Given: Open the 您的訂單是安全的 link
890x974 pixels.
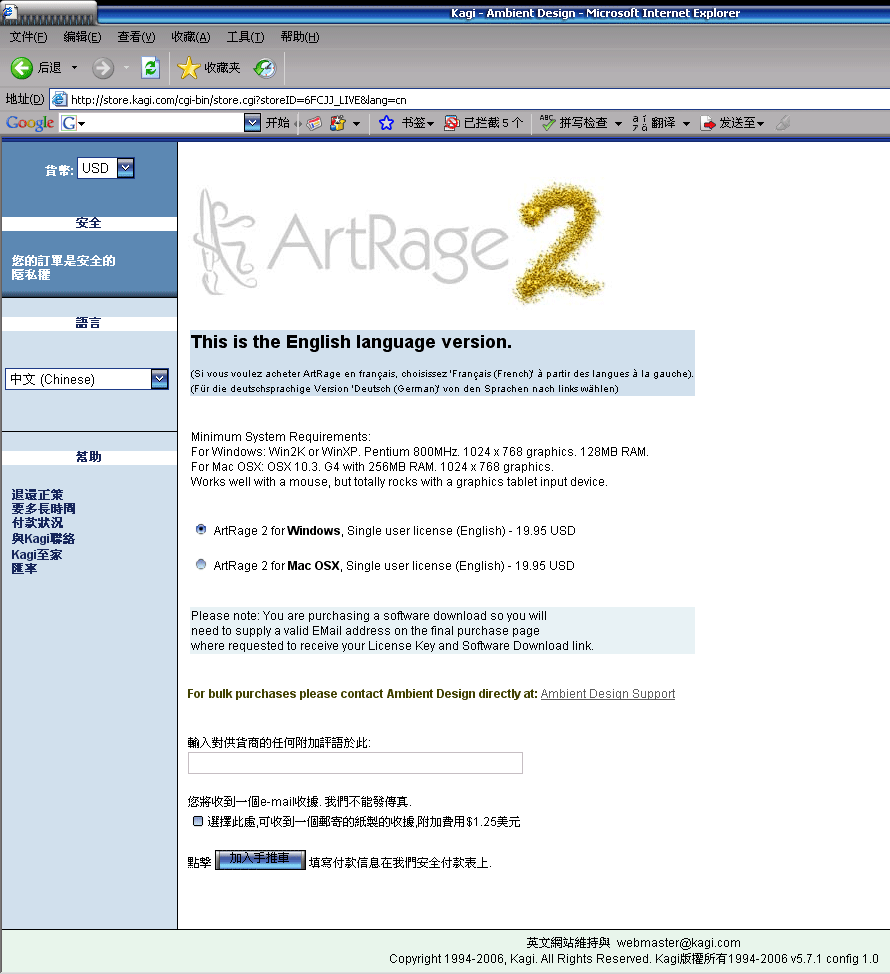Looking at the screenshot, I should (x=63, y=261).
